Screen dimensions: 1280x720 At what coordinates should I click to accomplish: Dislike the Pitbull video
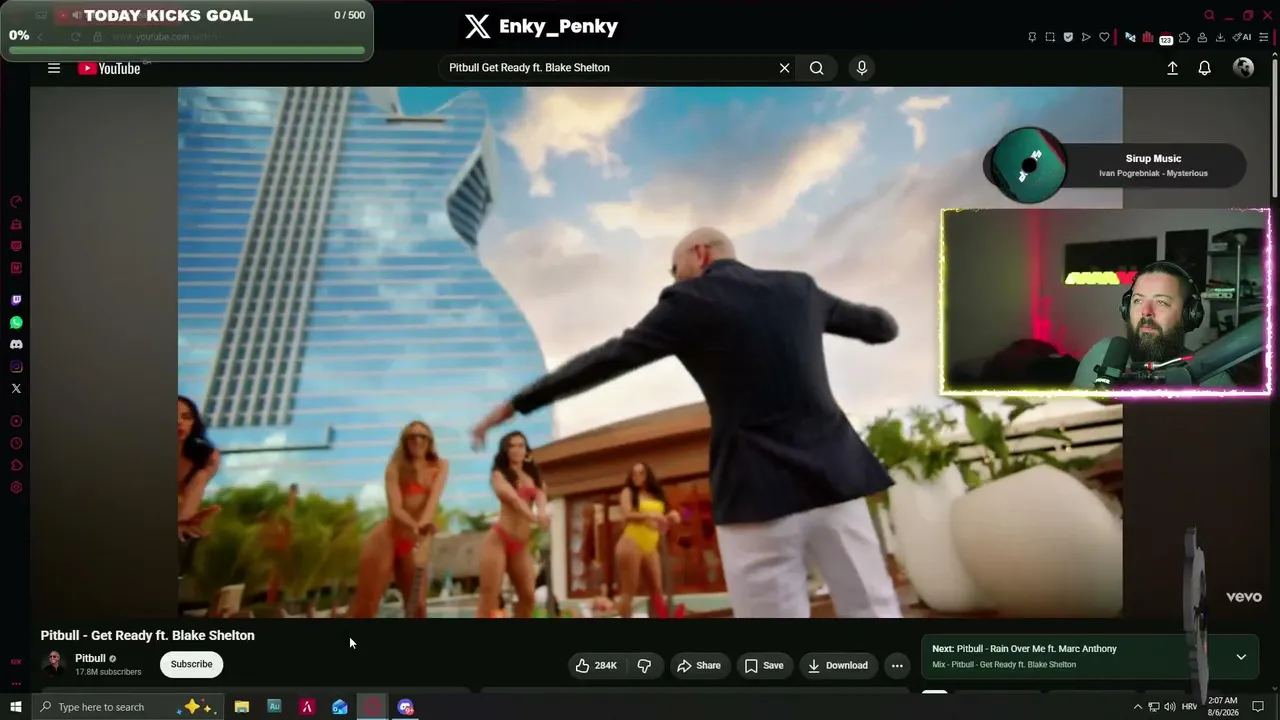644,665
